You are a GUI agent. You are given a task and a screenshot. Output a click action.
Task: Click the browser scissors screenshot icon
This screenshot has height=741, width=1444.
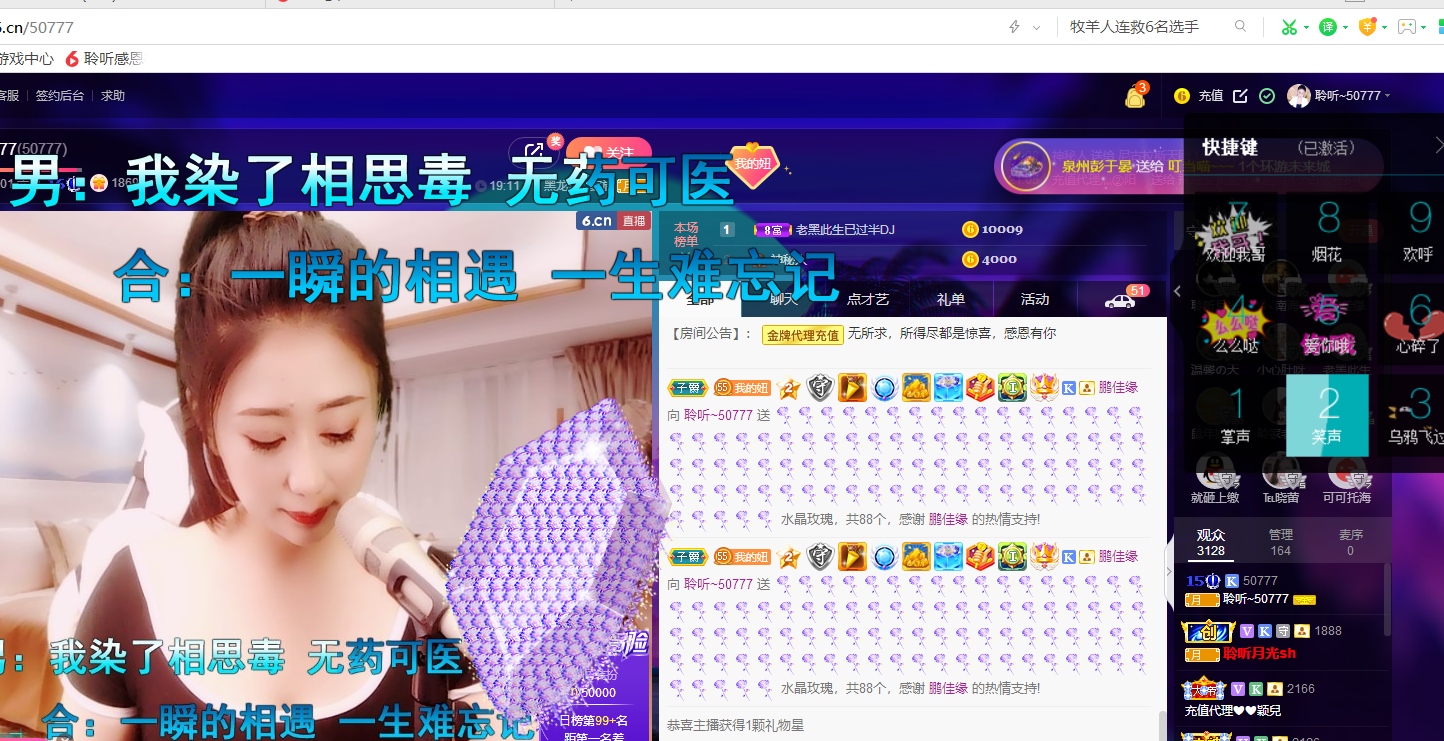point(1290,27)
